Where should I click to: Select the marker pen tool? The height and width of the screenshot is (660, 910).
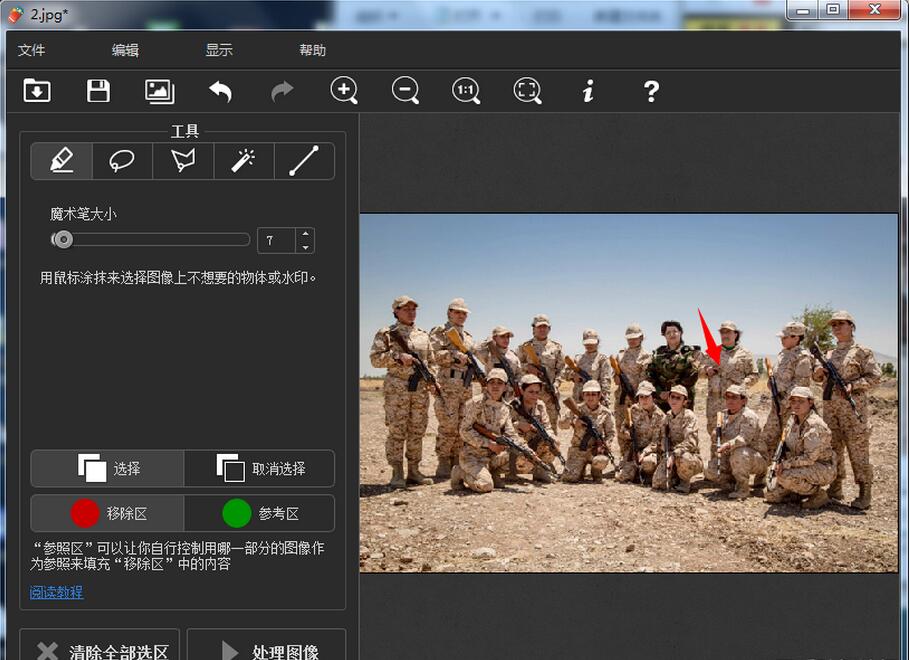point(62,161)
